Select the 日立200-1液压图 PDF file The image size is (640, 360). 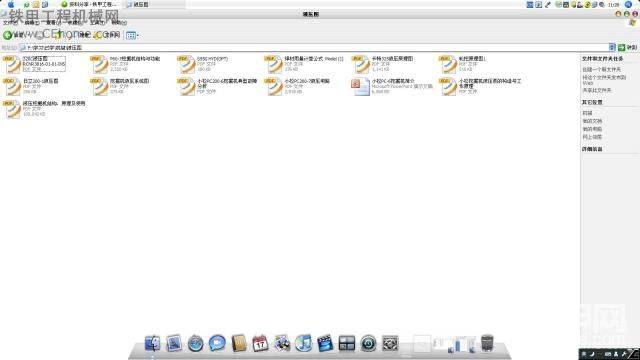[31, 87]
